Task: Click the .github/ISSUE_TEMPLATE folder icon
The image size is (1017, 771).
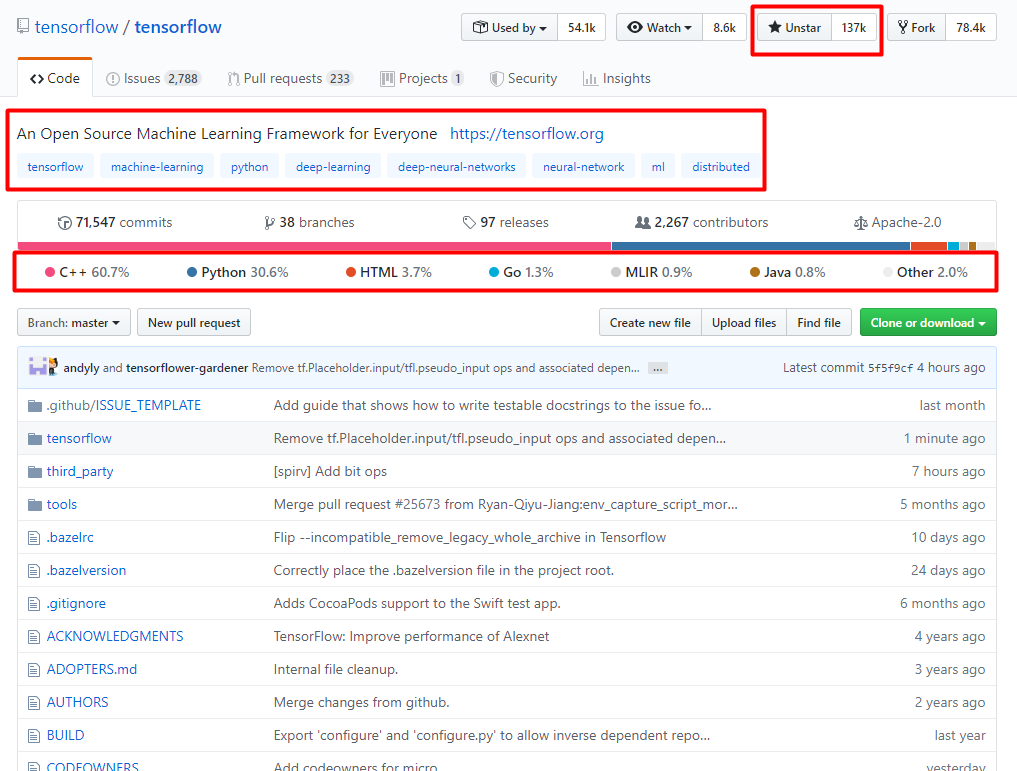Action: tap(35, 406)
